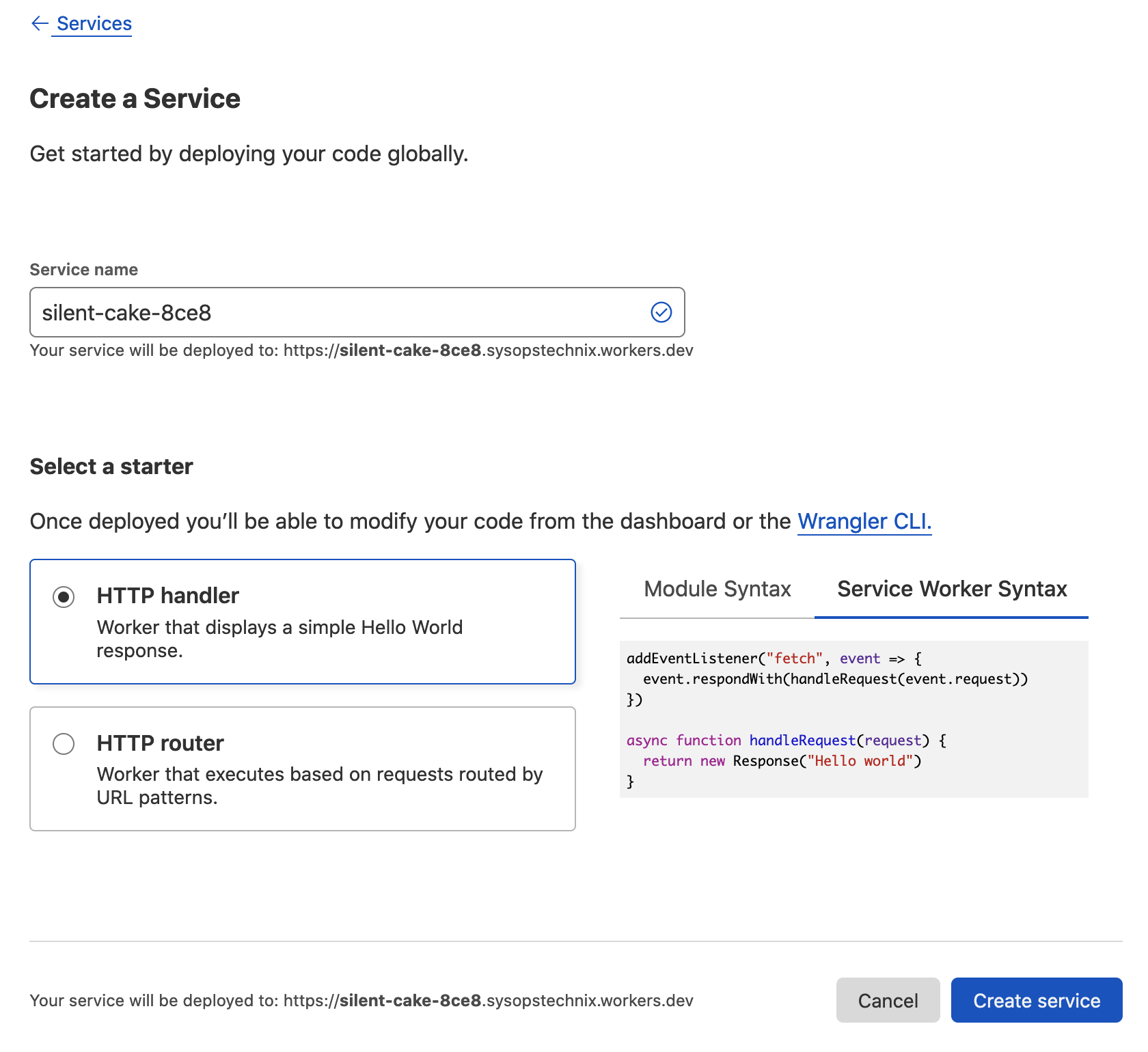Click the deployment URL below the name field
Image resolution: width=1148 pixels, height=1052 pixels.
(488, 350)
